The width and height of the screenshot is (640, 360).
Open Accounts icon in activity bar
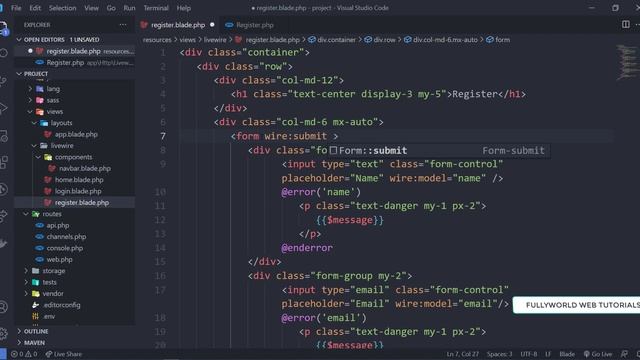[4, 307]
